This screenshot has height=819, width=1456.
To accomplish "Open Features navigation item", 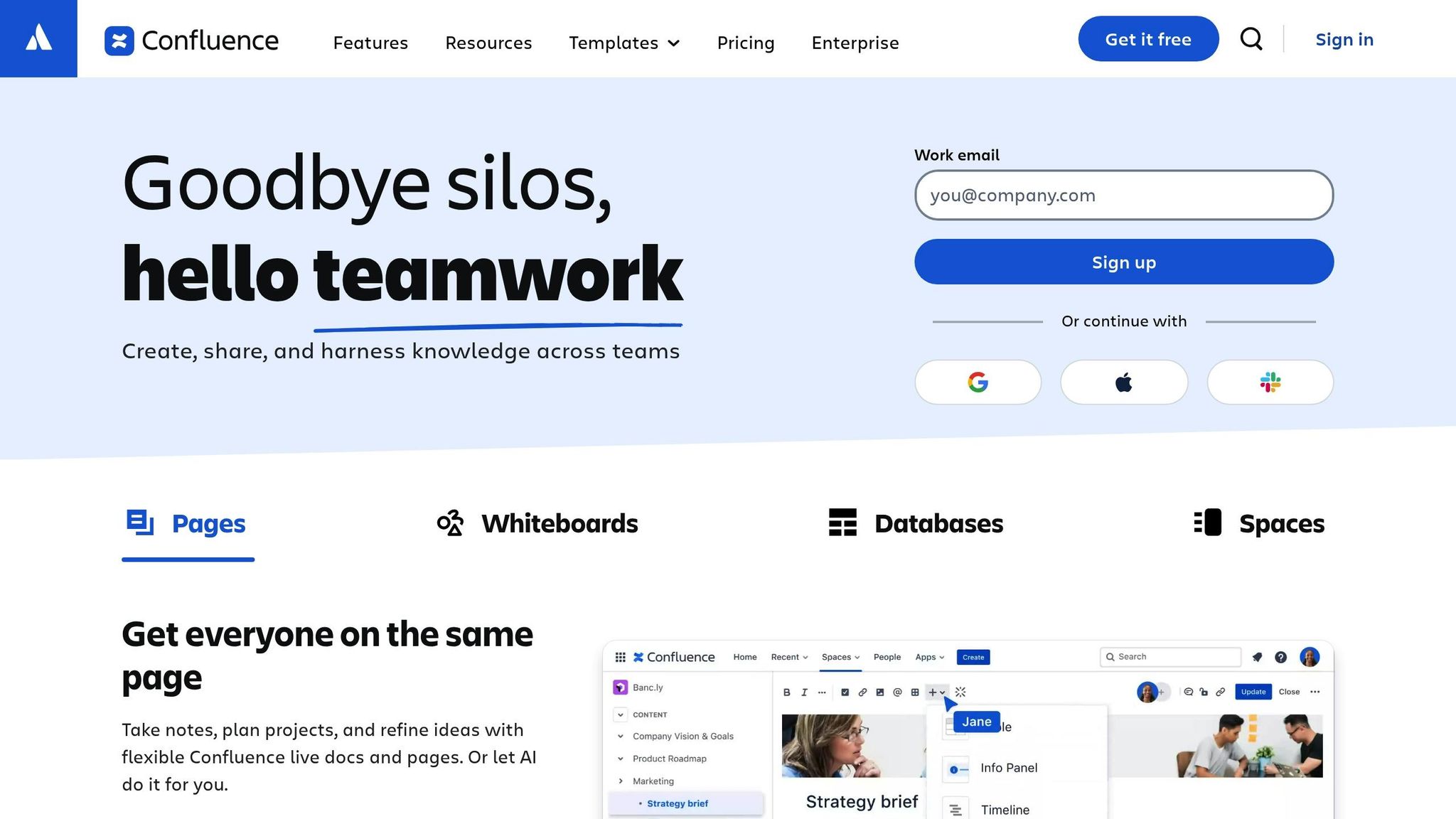I will click(x=370, y=43).
